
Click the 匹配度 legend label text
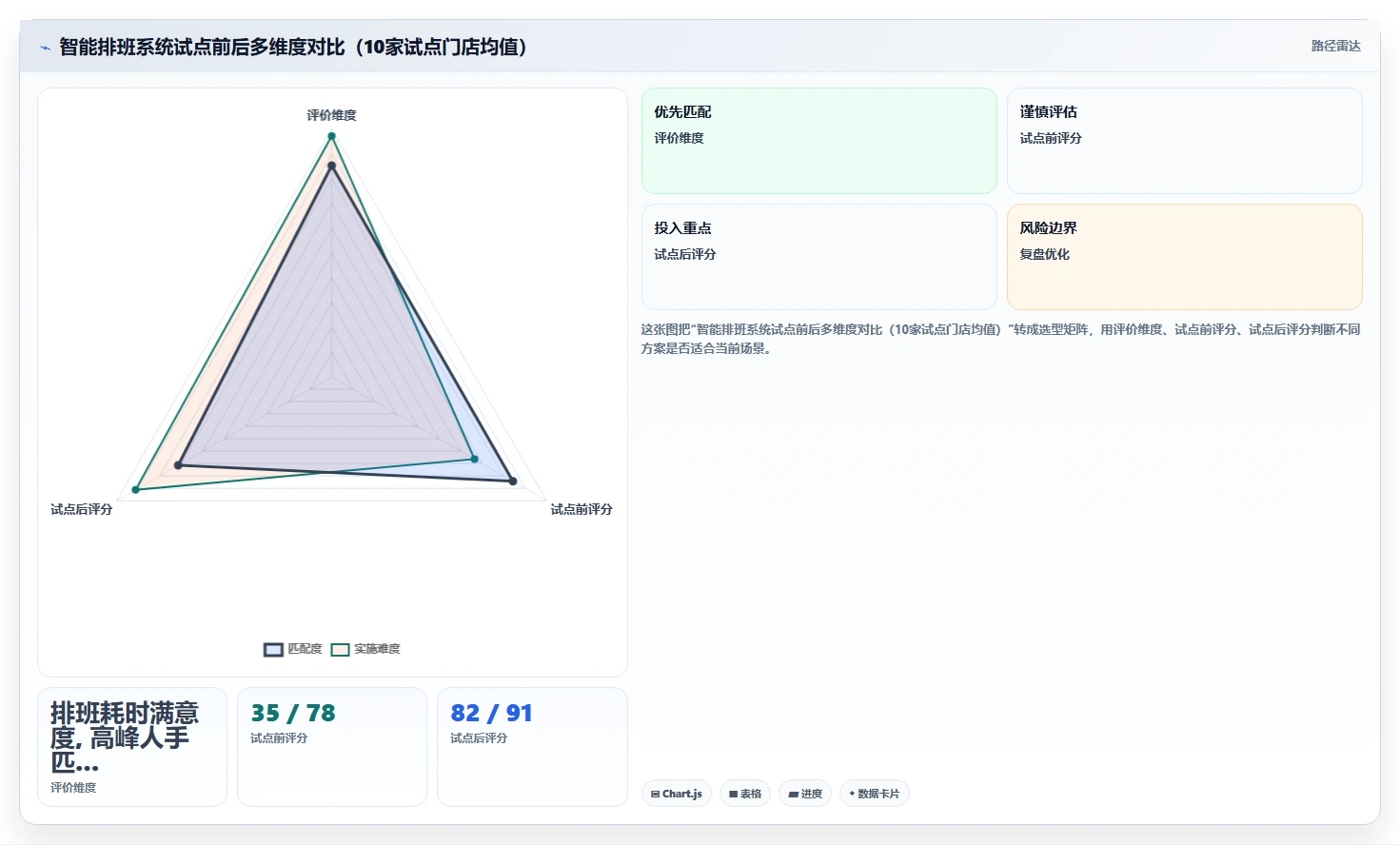[x=305, y=649]
